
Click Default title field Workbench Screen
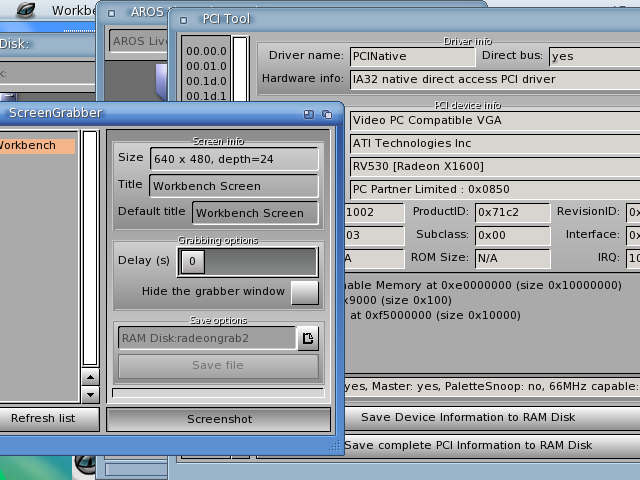pyautogui.click(x=256, y=213)
